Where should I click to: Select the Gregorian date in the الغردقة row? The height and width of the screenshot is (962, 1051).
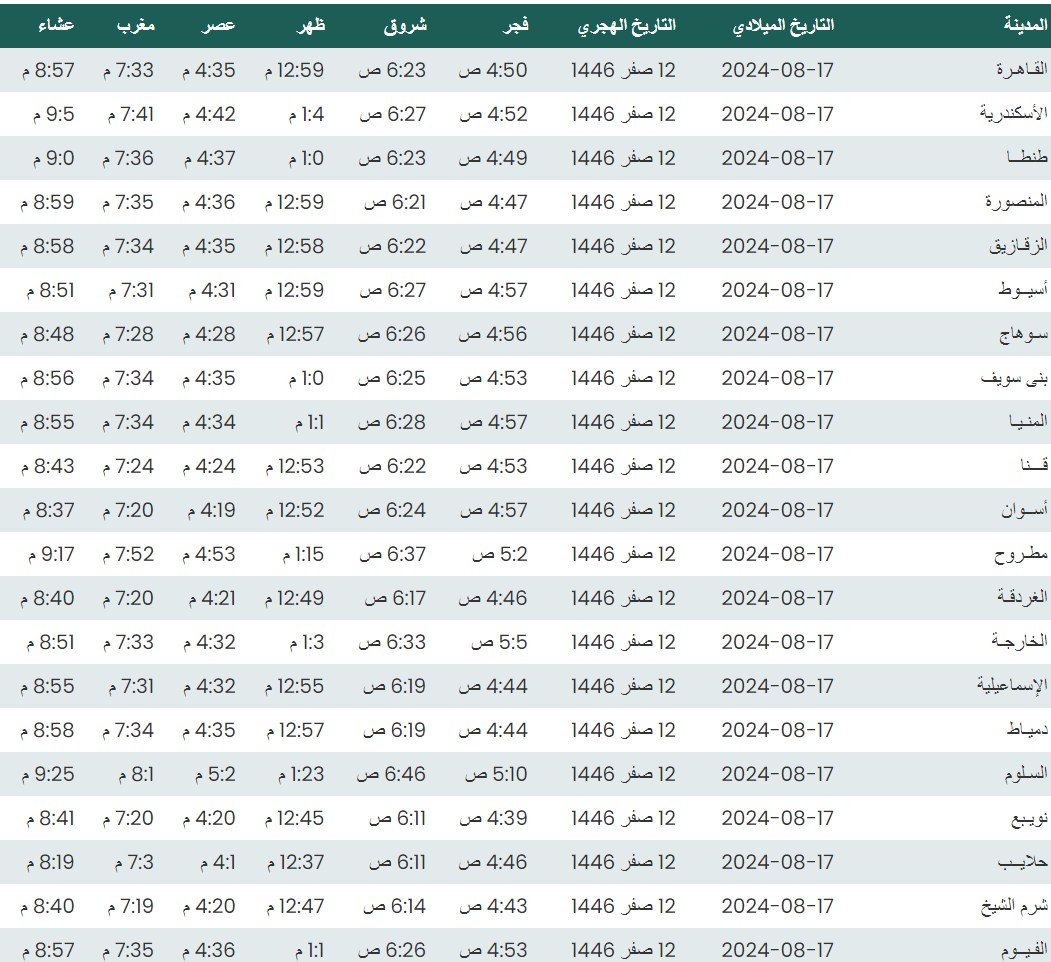tap(777, 598)
